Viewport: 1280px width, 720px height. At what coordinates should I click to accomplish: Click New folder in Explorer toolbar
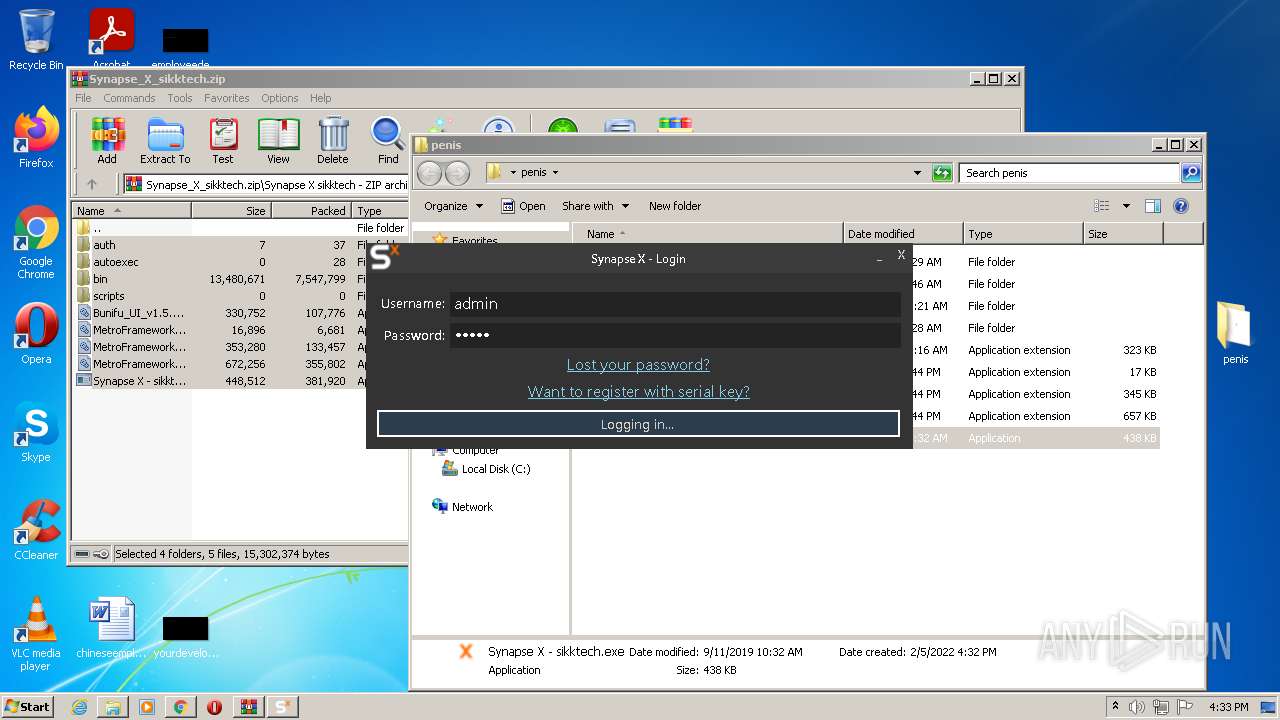click(675, 206)
